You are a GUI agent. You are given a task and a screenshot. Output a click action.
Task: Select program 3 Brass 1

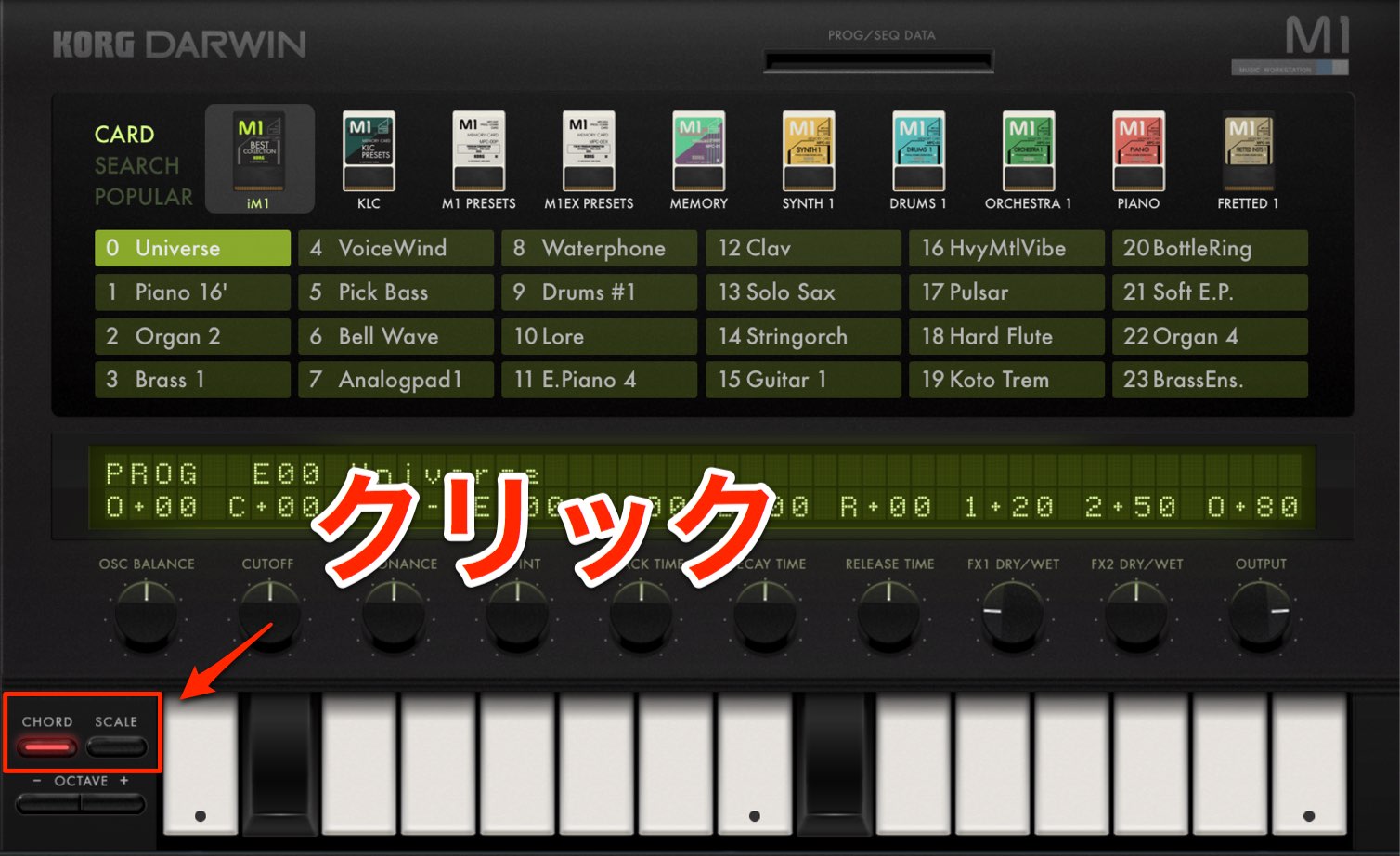[x=192, y=380]
